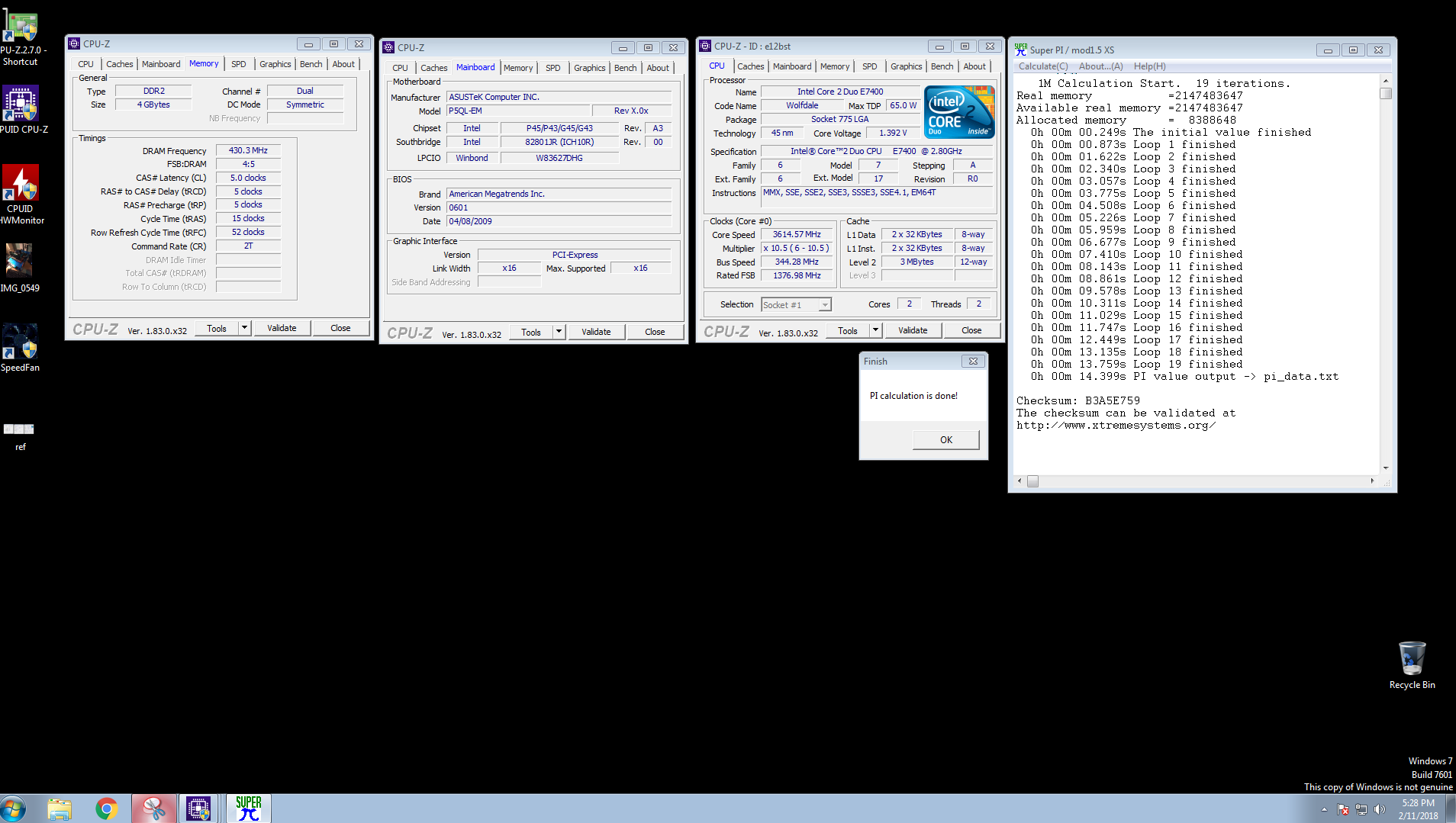This screenshot has width=1456, height=823.
Task: Open Tools dropdown arrow in Memory window
Action: (244, 328)
